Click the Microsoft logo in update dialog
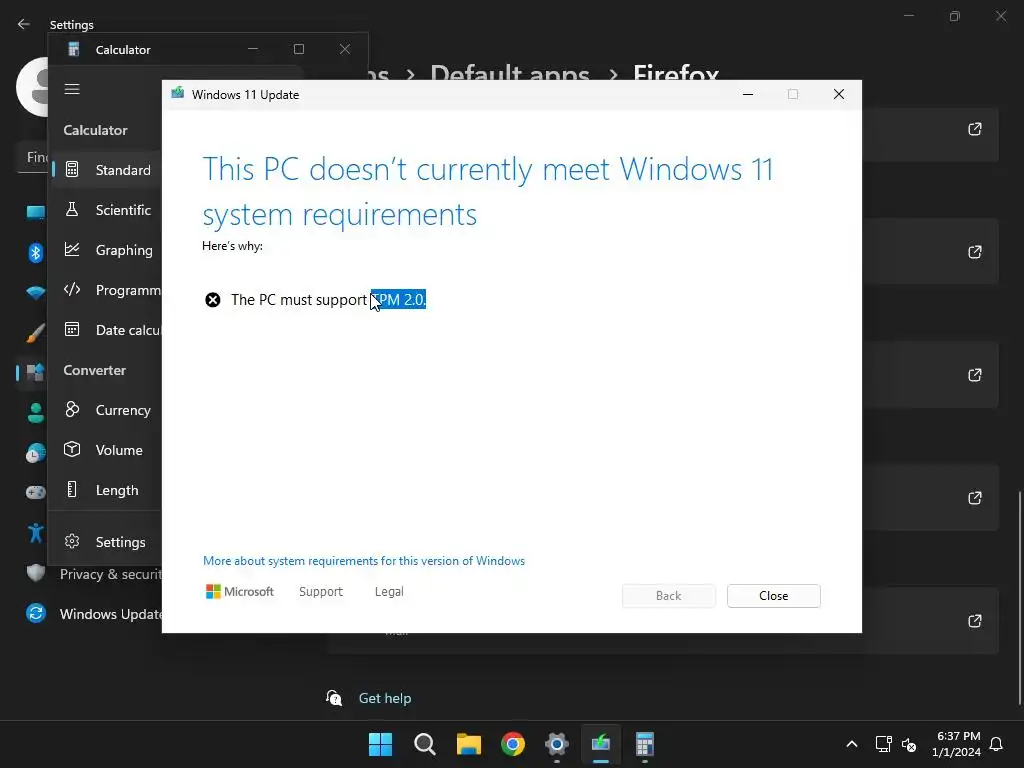Screen dimensions: 1024x768 [240, 592]
